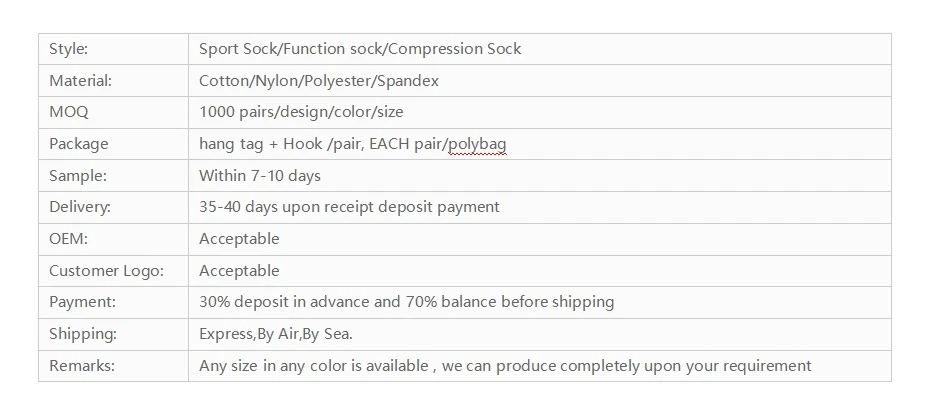Click the Customer Logo: label
Viewport: 931px width, 406px height.
[x=106, y=271]
